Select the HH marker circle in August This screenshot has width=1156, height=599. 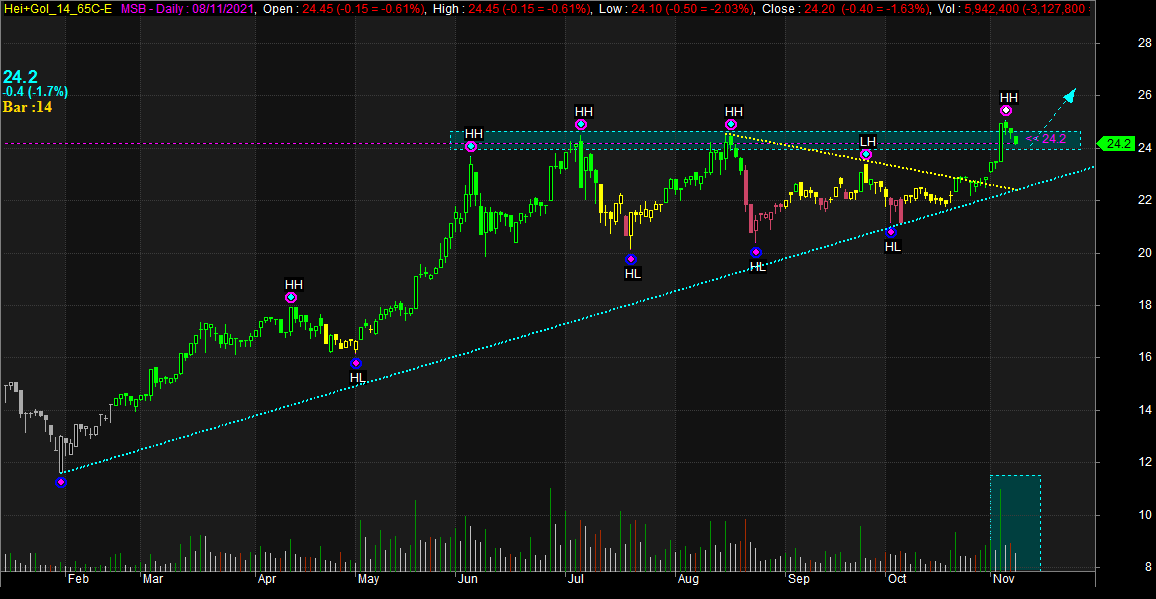(x=731, y=124)
